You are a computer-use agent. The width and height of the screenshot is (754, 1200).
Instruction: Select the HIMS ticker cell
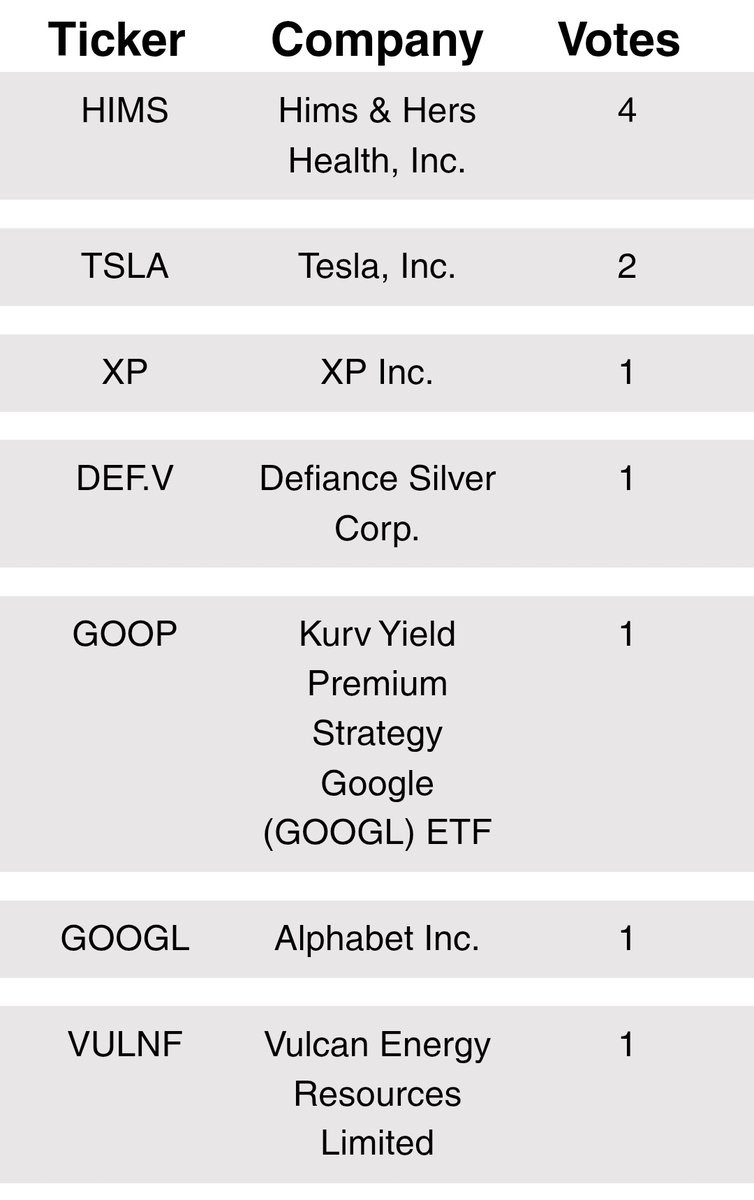click(x=125, y=111)
